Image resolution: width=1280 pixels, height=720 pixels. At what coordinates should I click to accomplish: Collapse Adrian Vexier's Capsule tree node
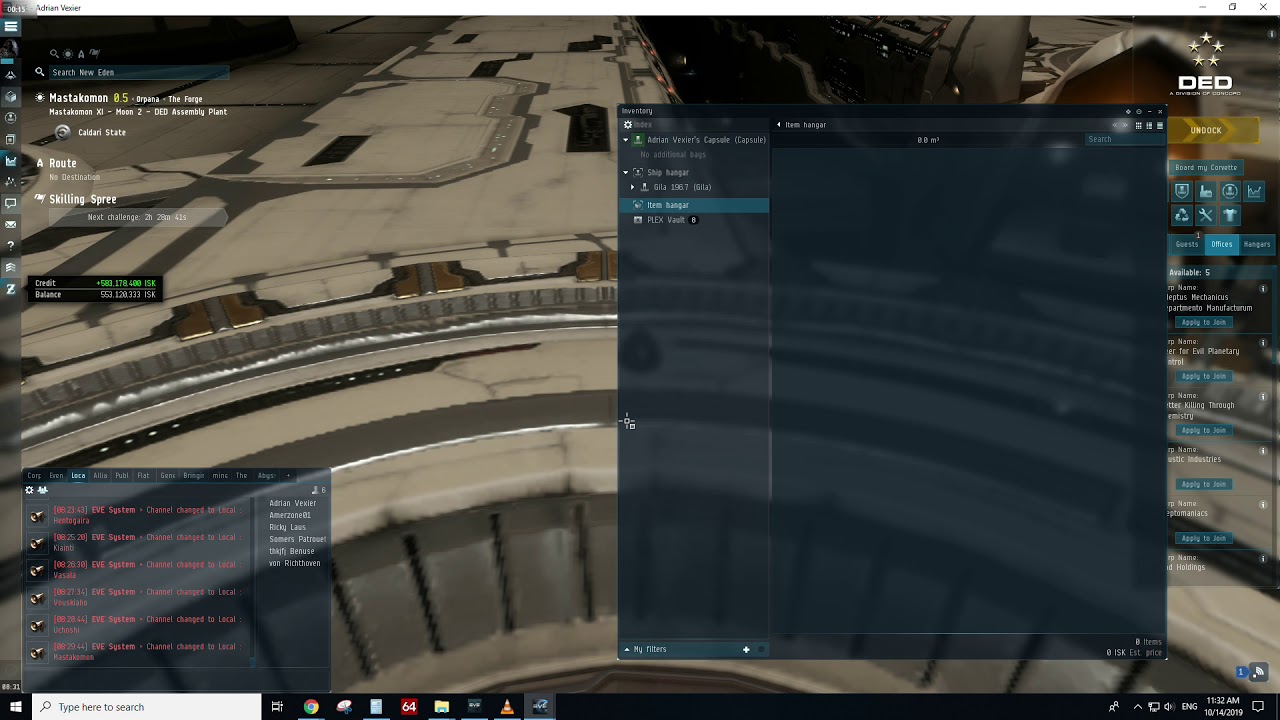tap(626, 140)
